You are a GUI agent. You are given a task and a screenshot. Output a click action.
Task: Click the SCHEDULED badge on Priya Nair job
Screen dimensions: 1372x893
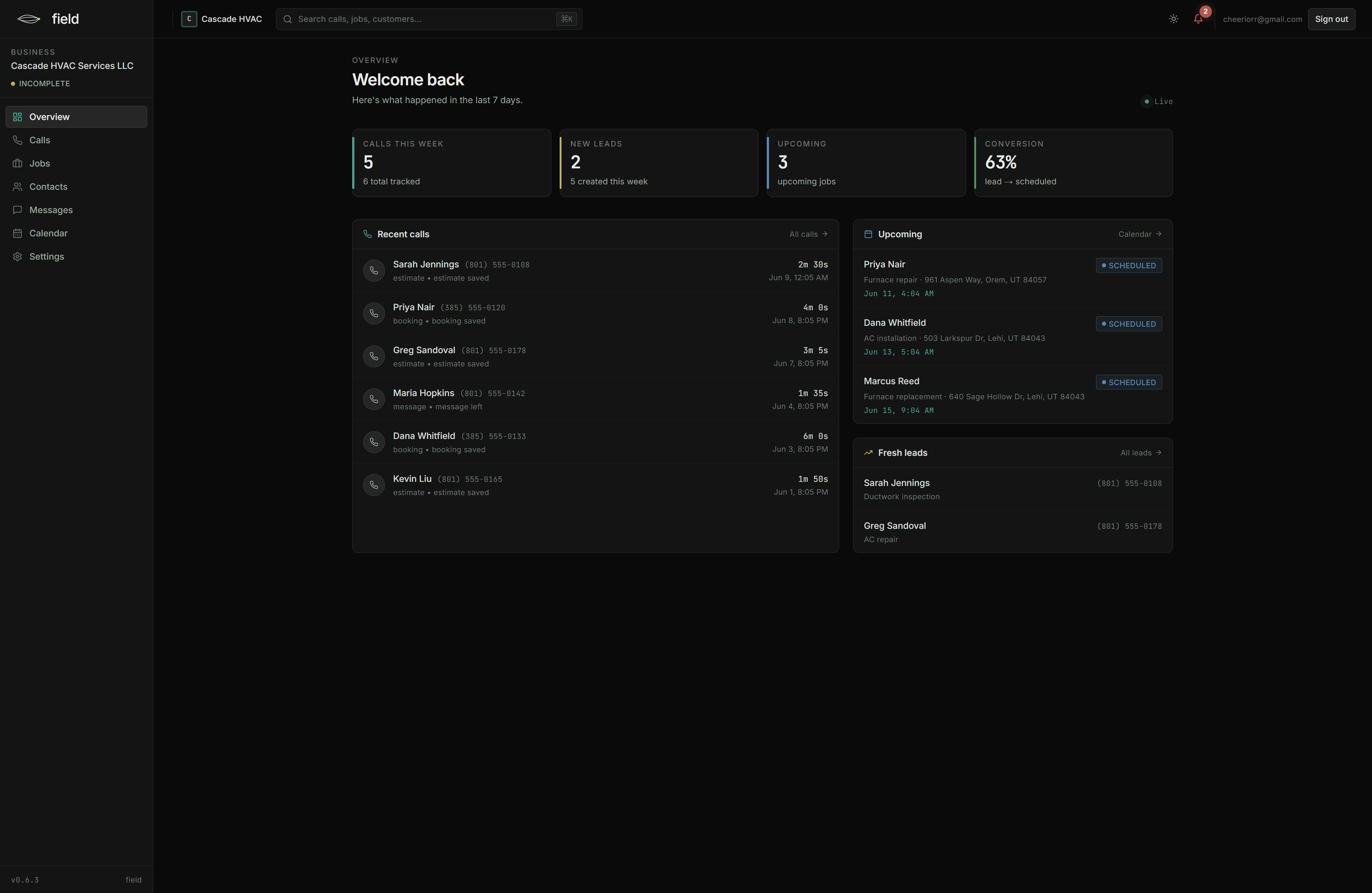[1128, 266]
